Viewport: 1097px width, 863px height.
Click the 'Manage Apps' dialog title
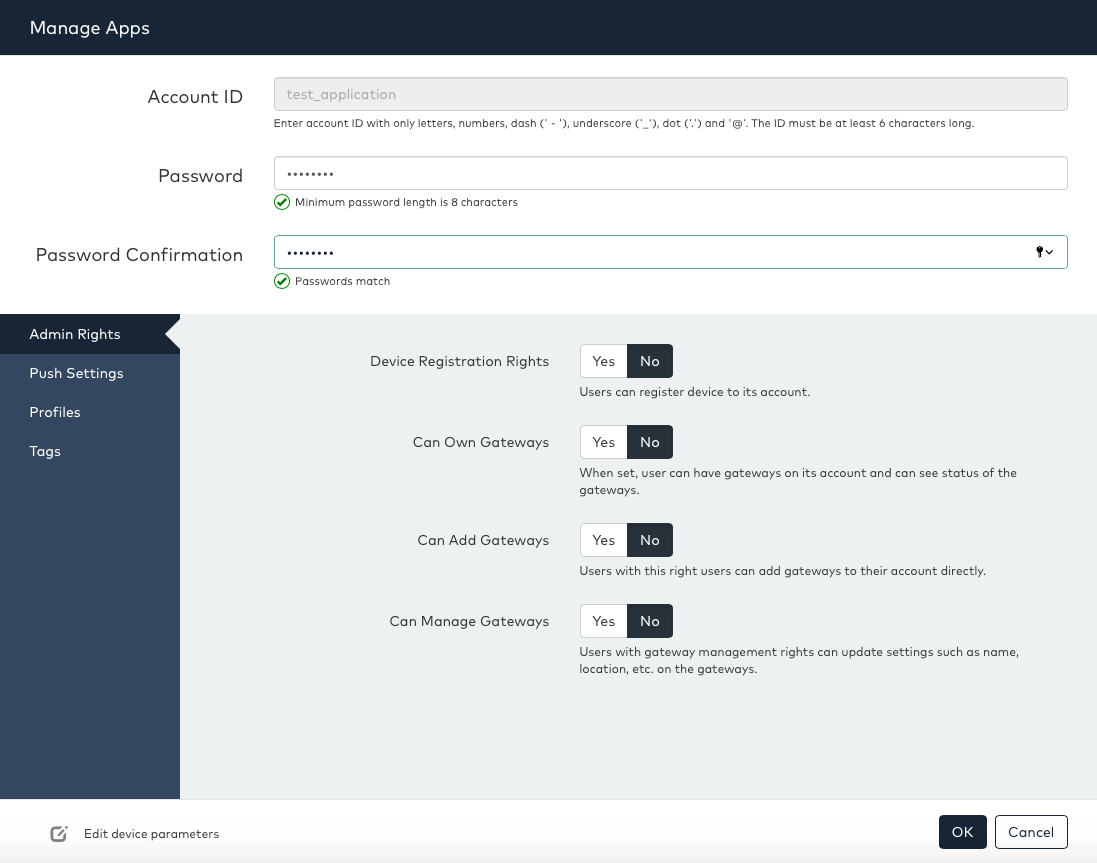pos(90,28)
